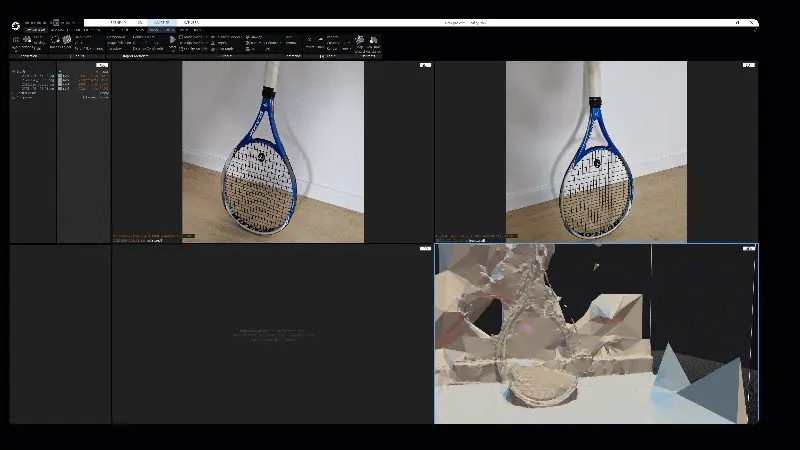
Task: Open the first ribbon tab on the left
Action: click(x=35, y=30)
